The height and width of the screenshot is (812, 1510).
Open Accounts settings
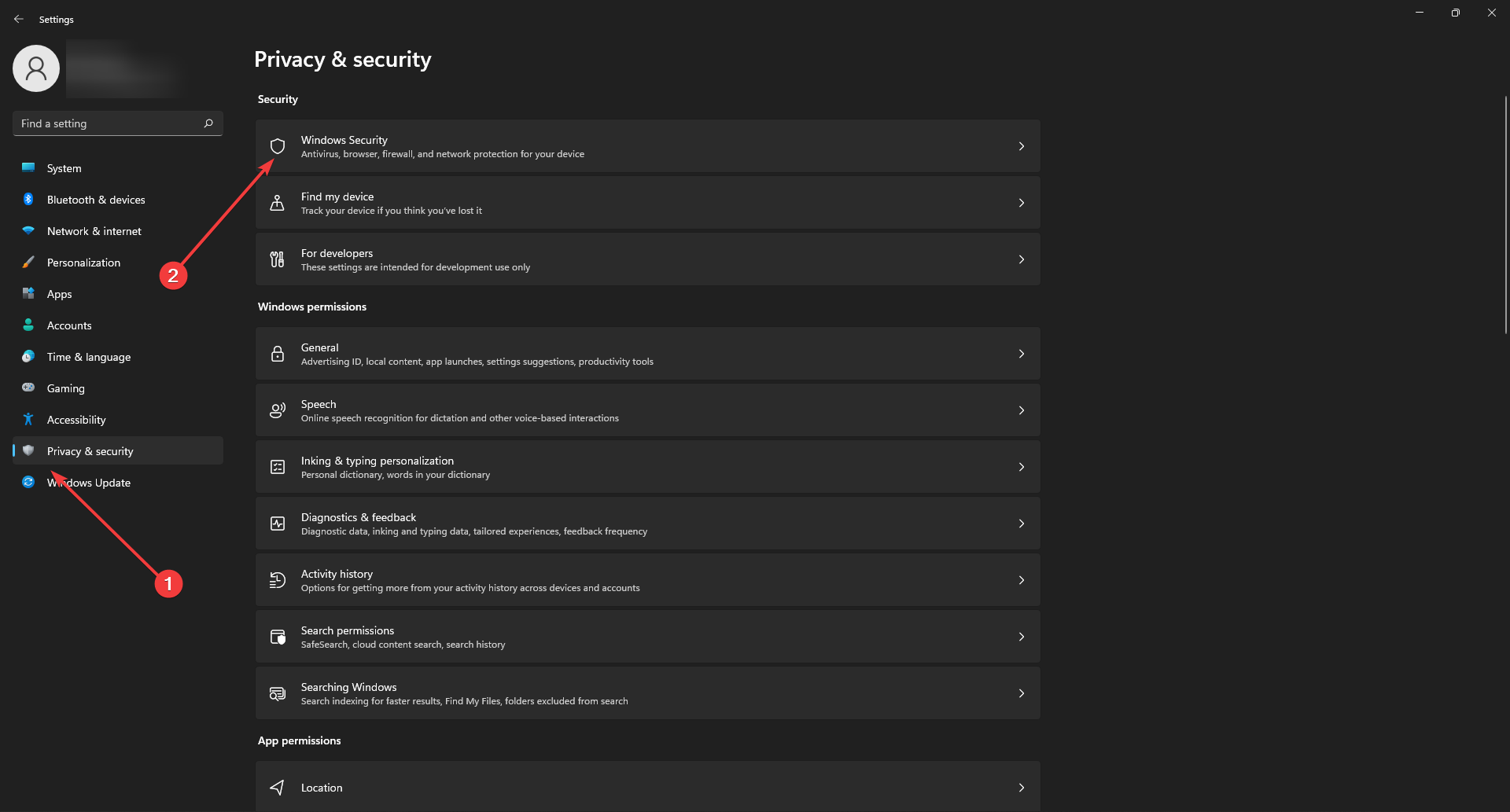coord(118,325)
